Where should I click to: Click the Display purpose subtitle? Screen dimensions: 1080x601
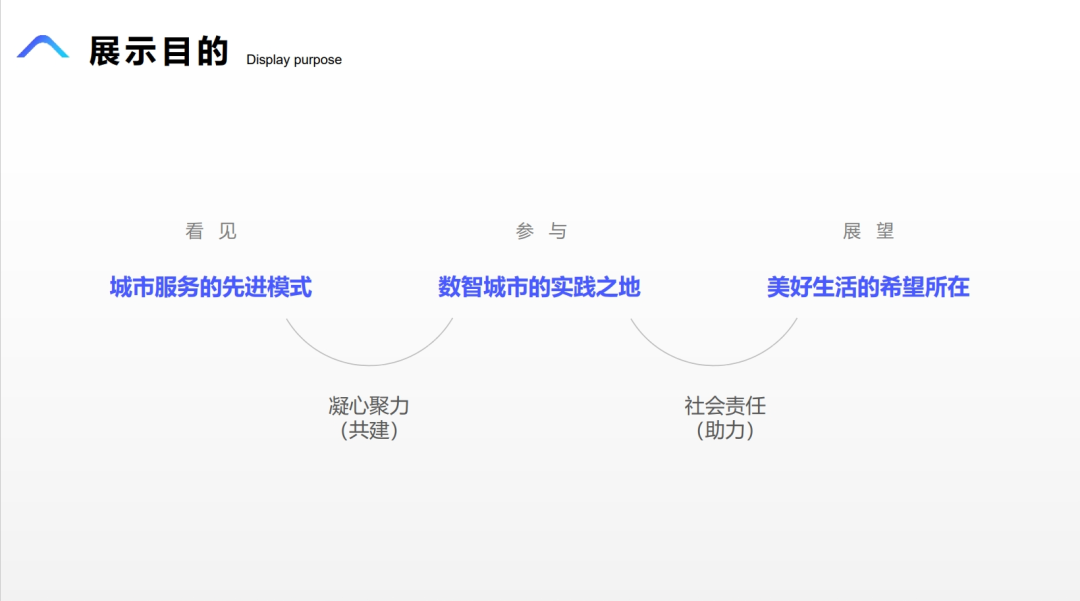(x=293, y=60)
